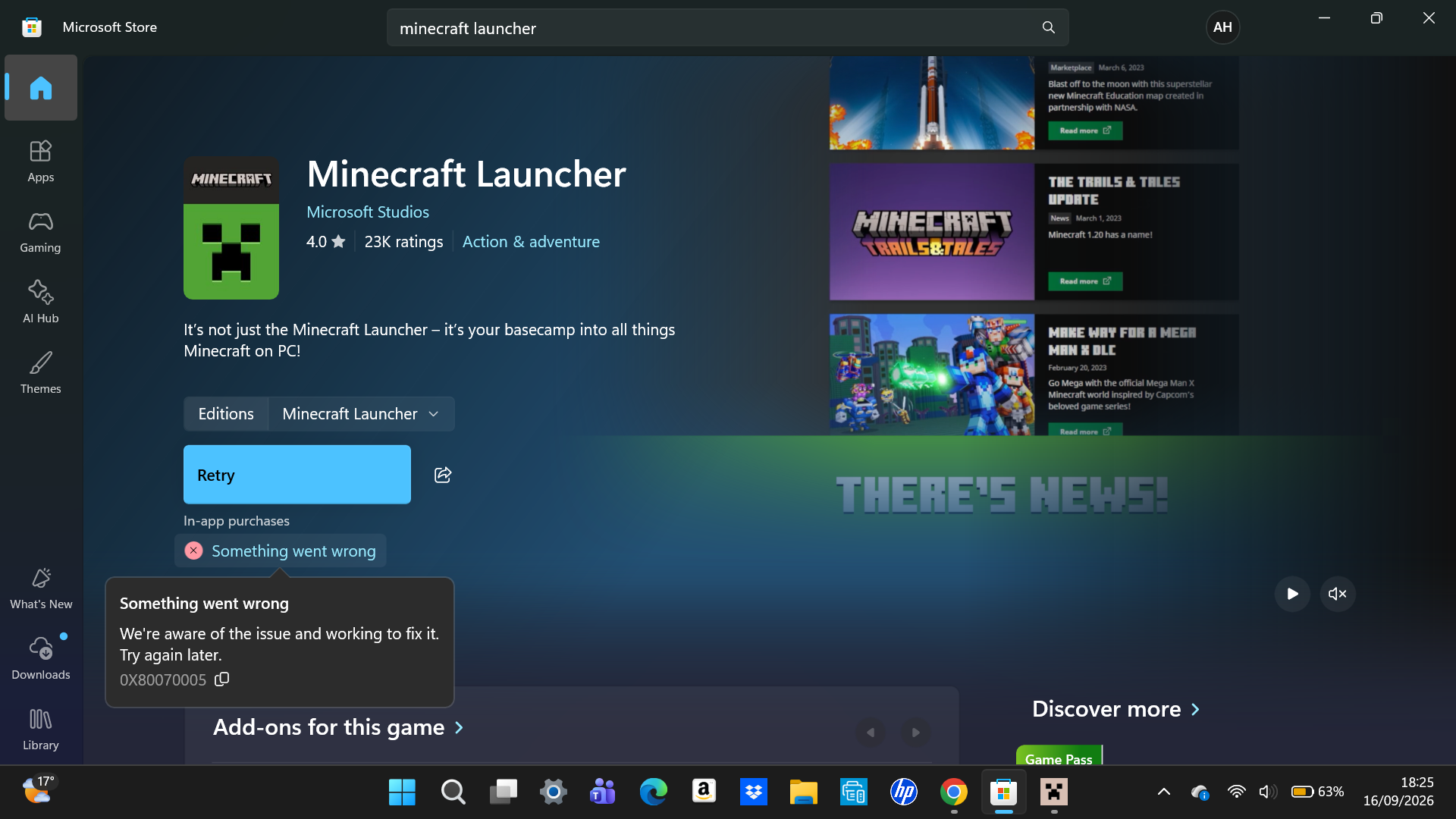Show previous add-ons with left arrow
1456x819 pixels.
871,733
